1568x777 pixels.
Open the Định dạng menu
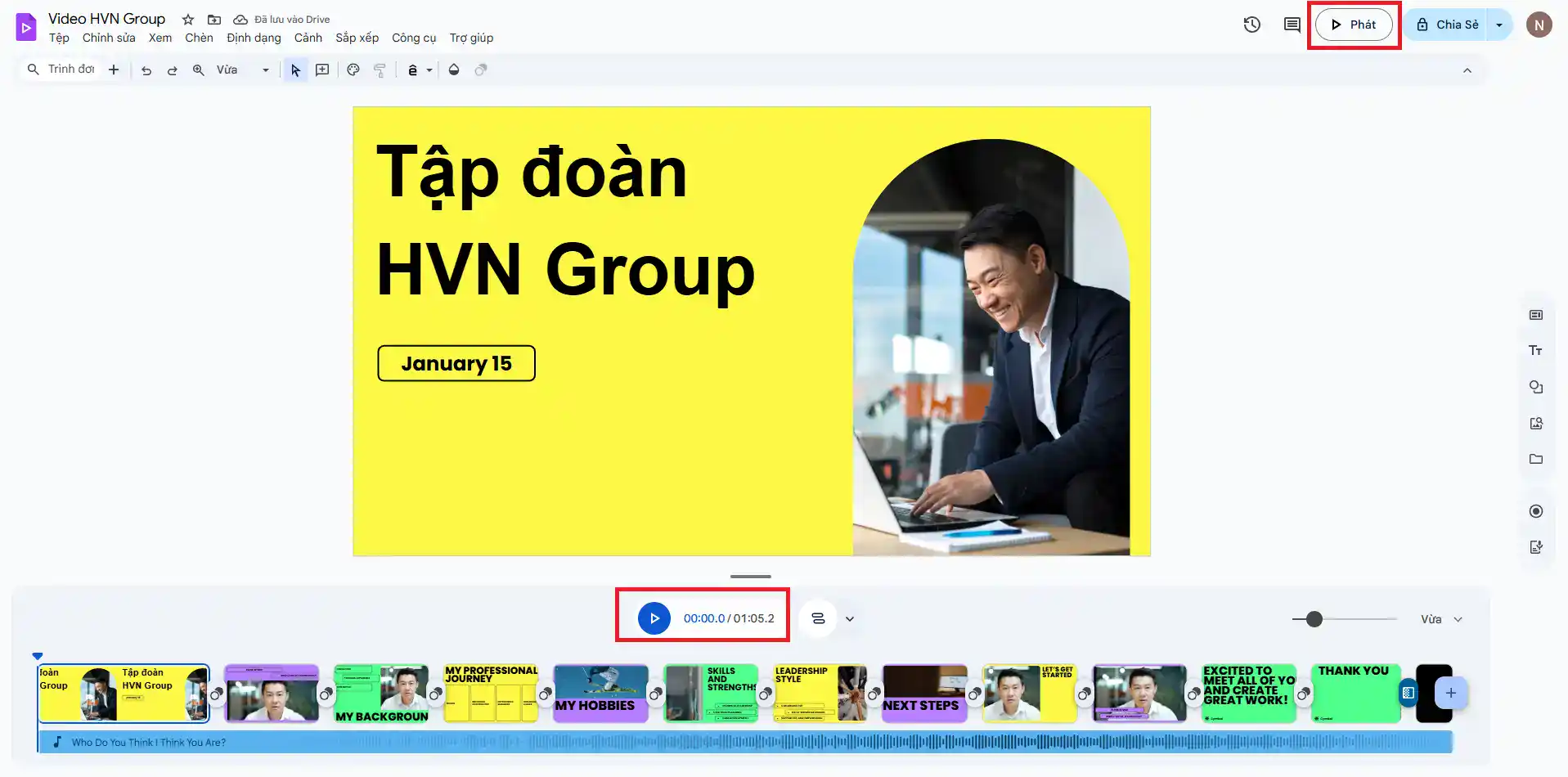[254, 38]
